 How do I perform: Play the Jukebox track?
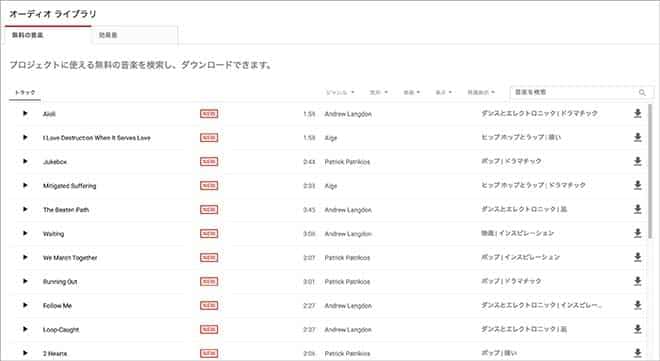[x=25, y=161]
